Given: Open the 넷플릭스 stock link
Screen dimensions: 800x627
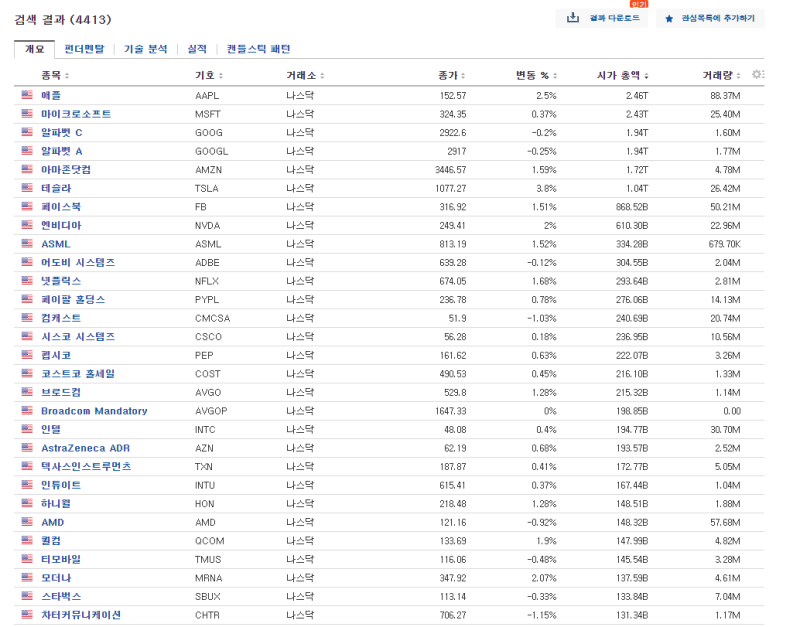Looking at the screenshot, I should tap(61, 281).
